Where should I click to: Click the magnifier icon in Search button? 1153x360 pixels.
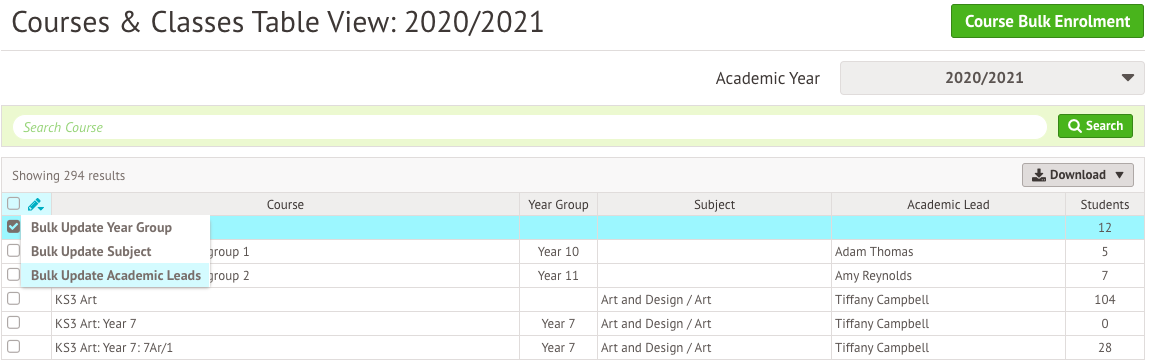click(1074, 126)
